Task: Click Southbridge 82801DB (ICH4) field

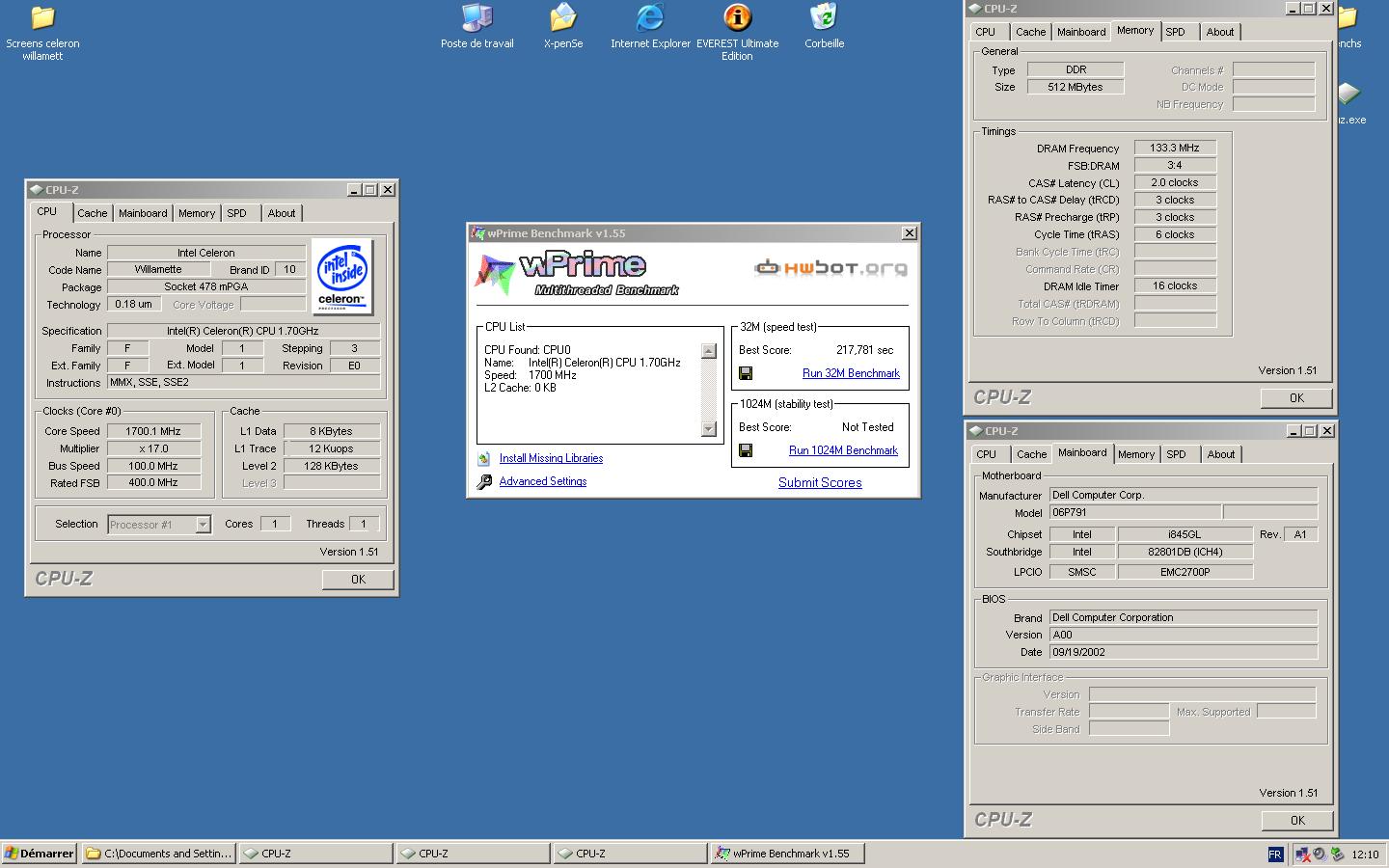Action: pos(1185,553)
